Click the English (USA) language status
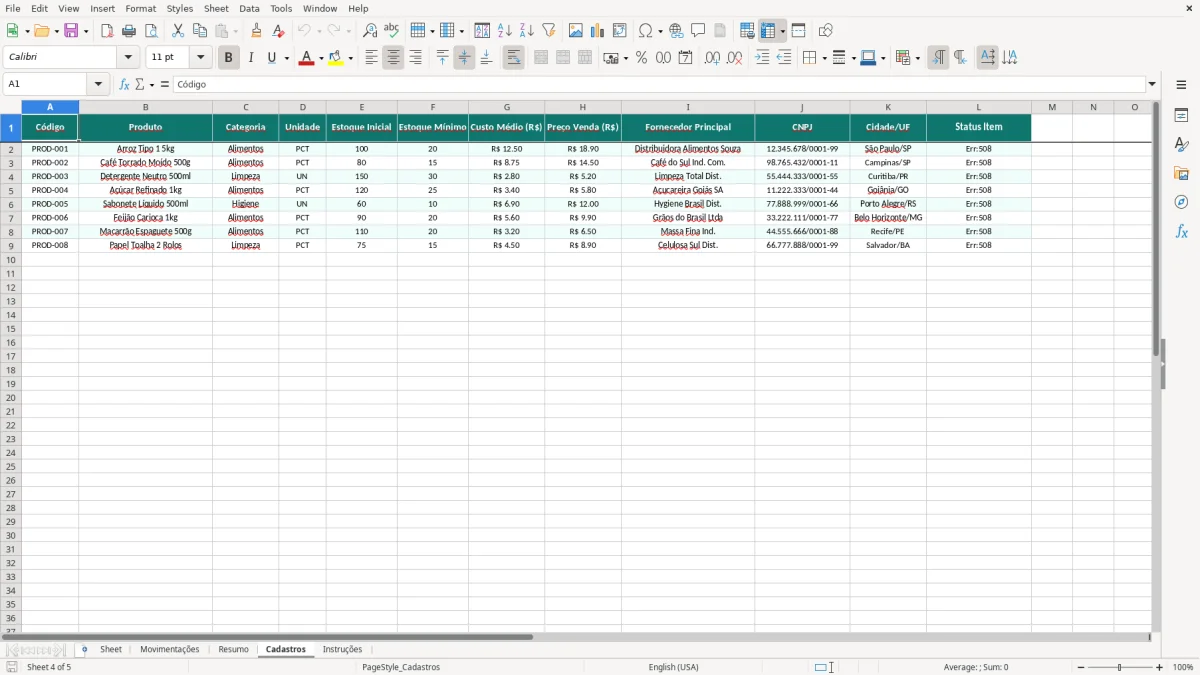 (x=674, y=667)
